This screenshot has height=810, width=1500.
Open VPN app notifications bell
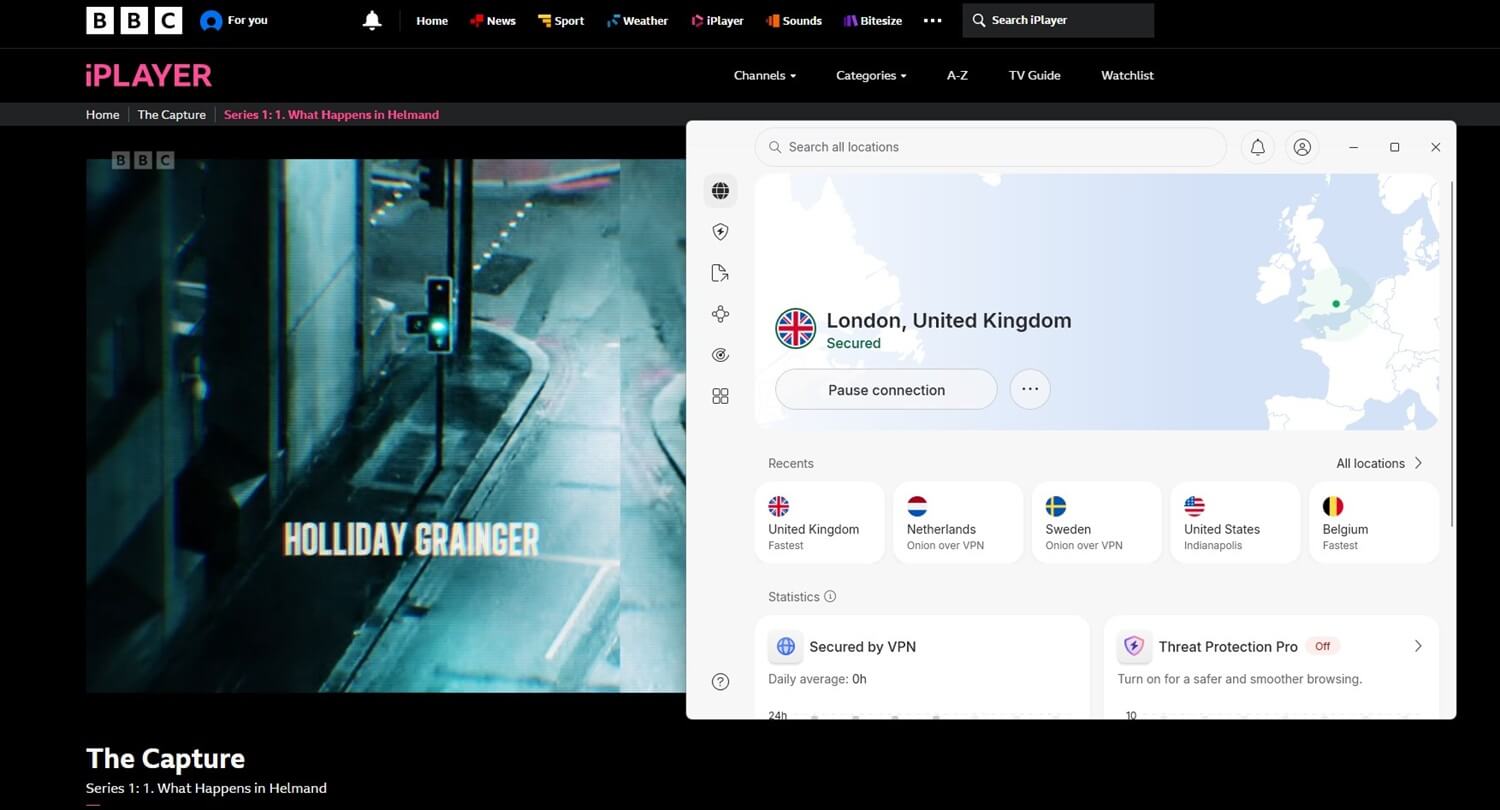pos(1258,147)
